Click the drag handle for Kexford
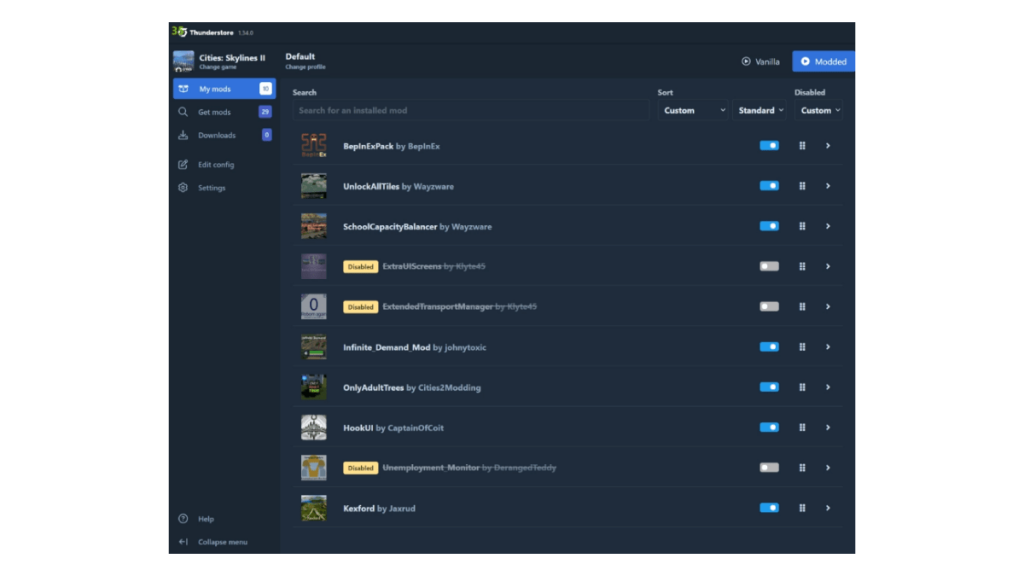 [x=802, y=508]
